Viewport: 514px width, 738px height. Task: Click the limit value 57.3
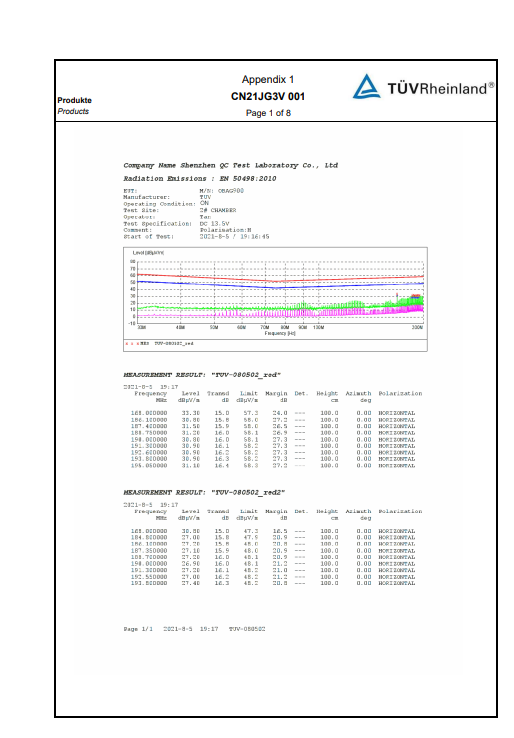(x=250, y=413)
